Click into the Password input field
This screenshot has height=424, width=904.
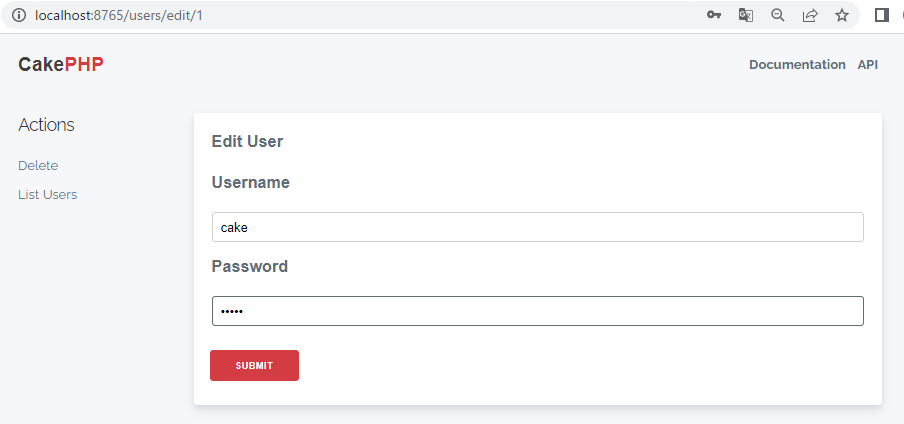[x=537, y=311]
